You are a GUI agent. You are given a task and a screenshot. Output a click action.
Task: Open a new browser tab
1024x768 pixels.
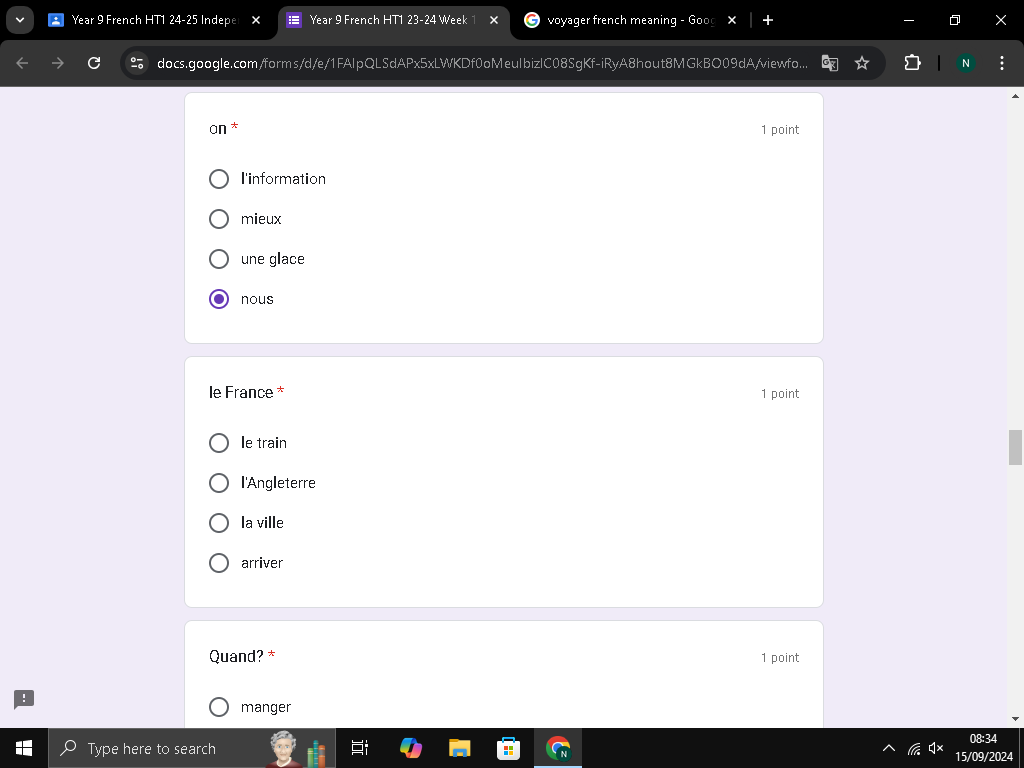768,20
